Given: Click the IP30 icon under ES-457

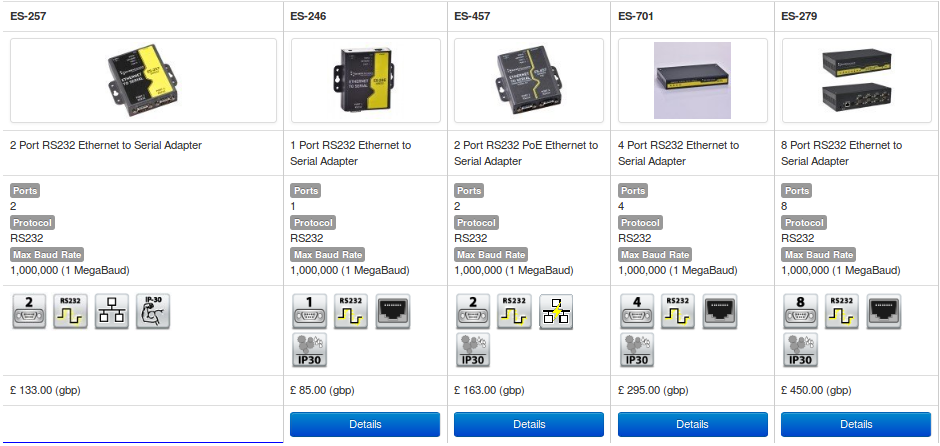Looking at the screenshot, I should point(472,350).
